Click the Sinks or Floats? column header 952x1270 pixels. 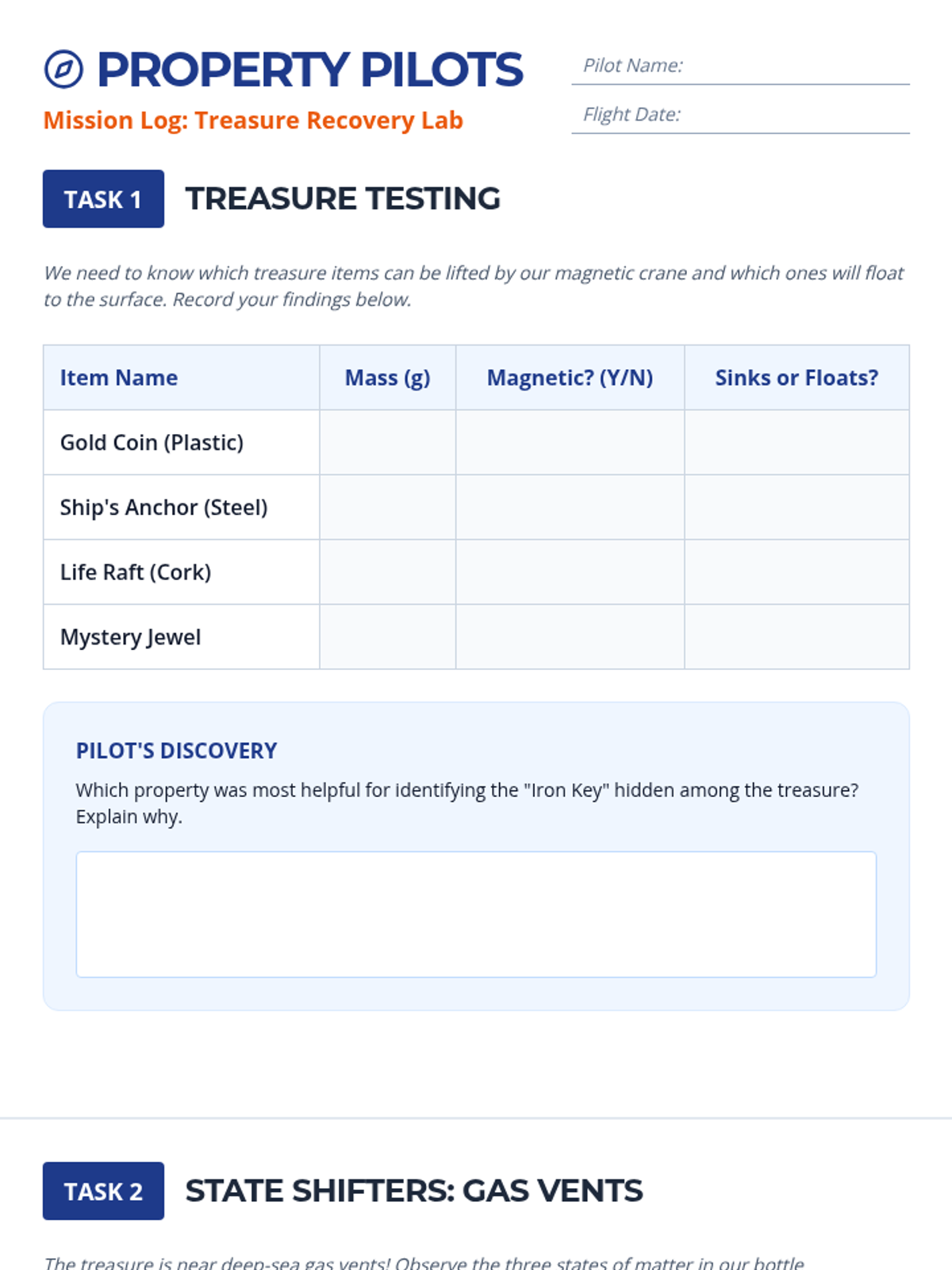(x=797, y=378)
